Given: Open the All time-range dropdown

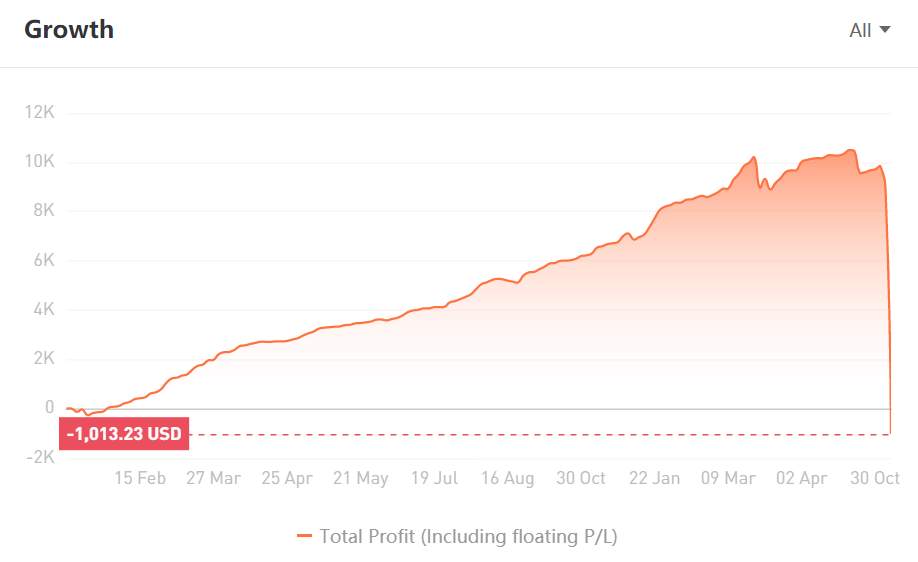Looking at the screenshot, I should [869, 30].
